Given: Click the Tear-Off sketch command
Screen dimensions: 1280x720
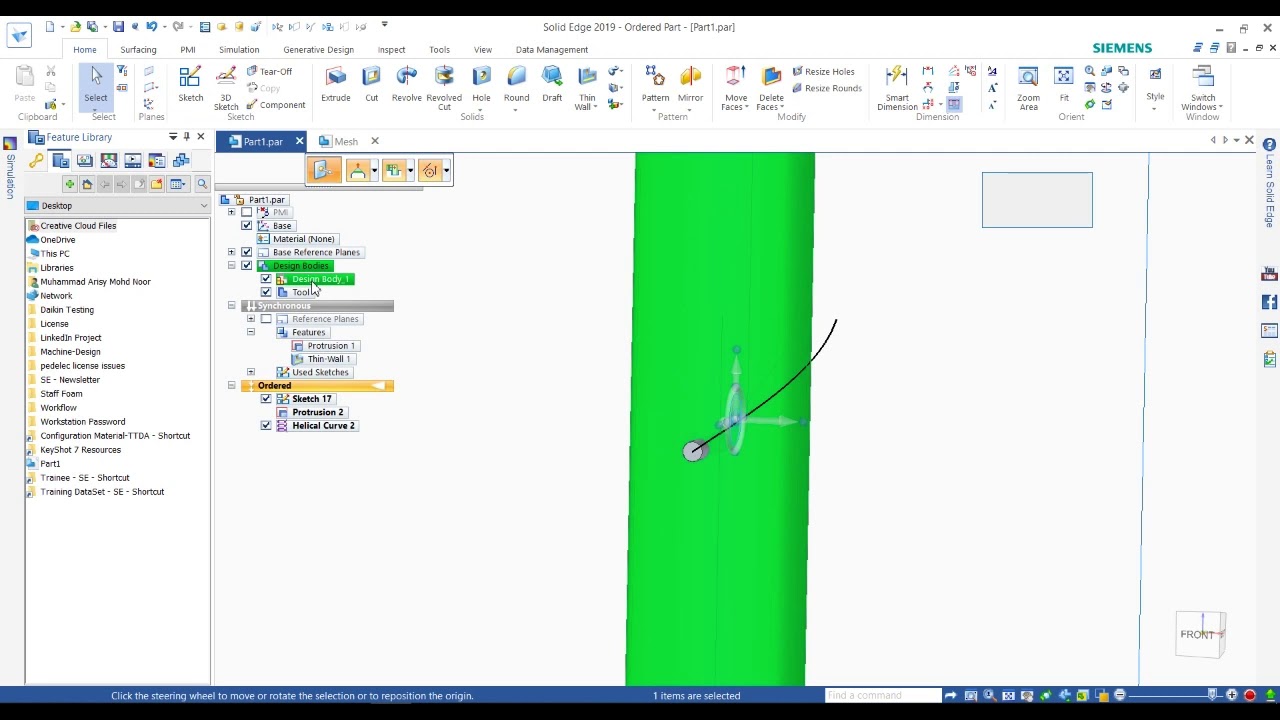Looking at the screenshot, I should click(269, 72).
